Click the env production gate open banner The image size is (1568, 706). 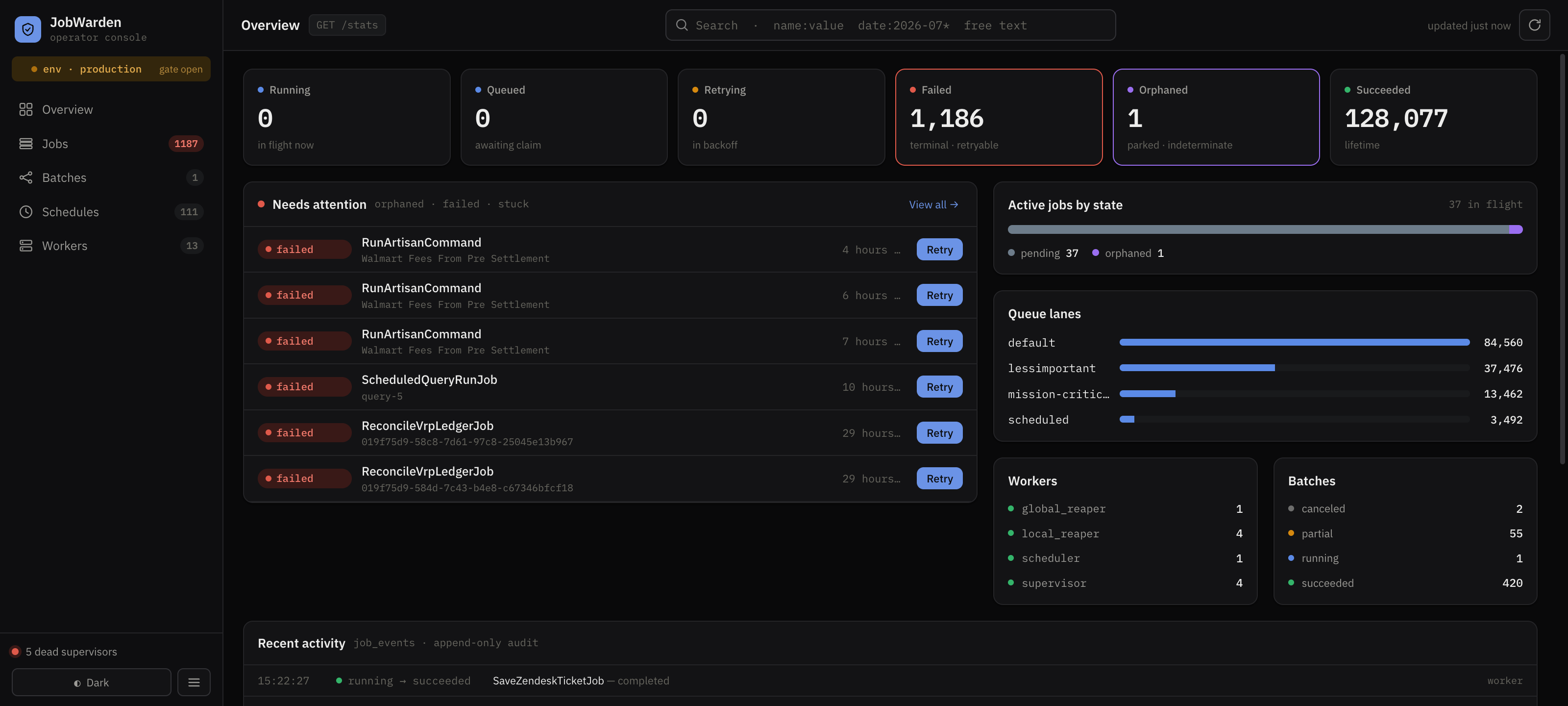coord(111,69)
